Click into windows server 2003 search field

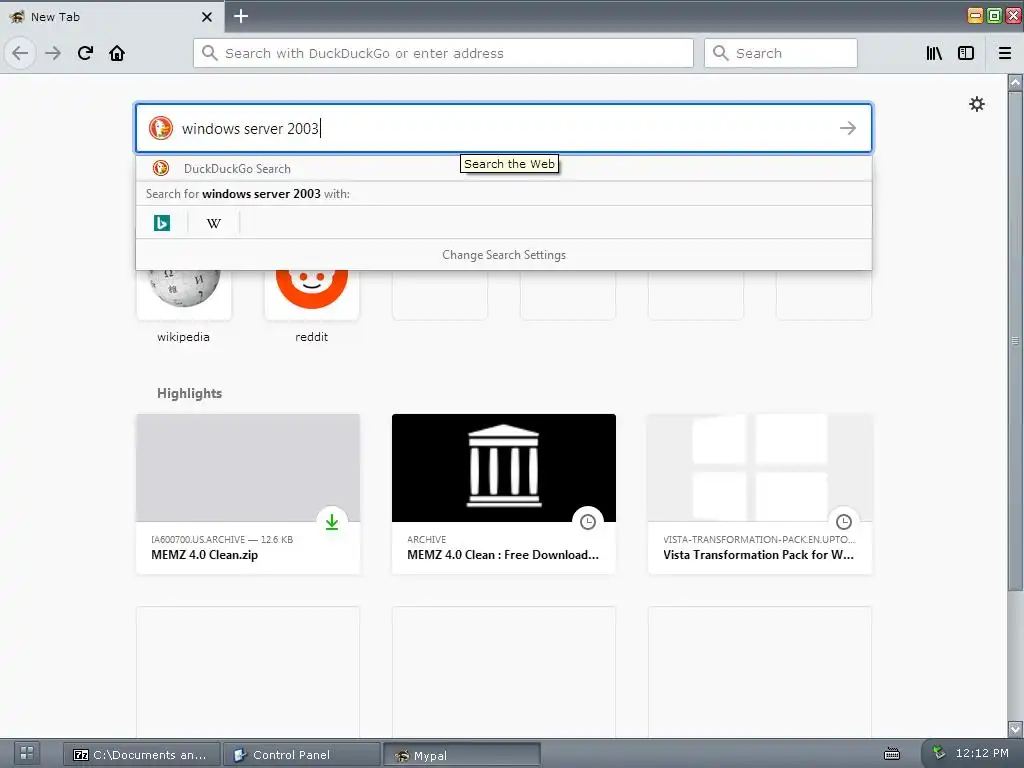504,128
